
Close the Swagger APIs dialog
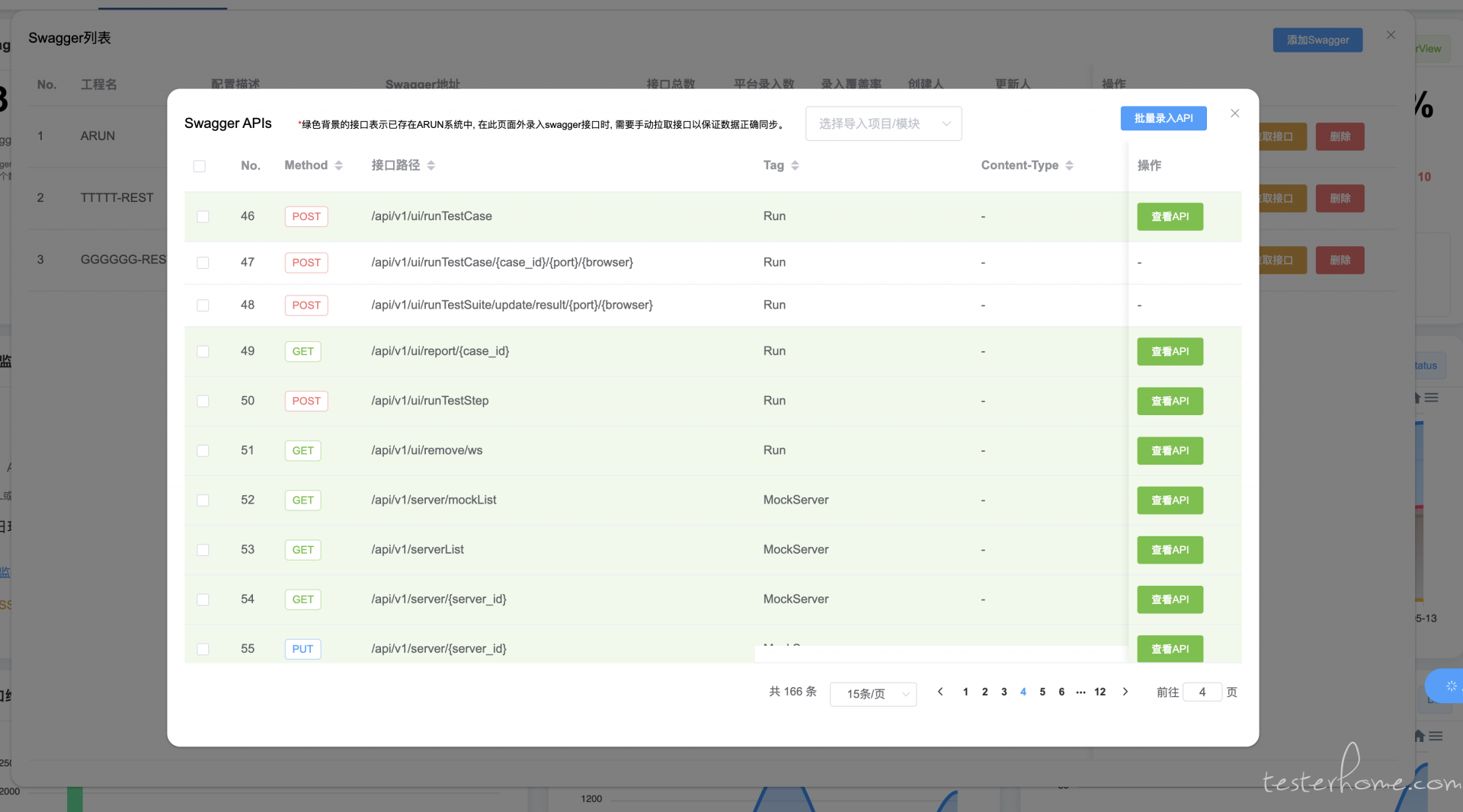(1234, 113)
